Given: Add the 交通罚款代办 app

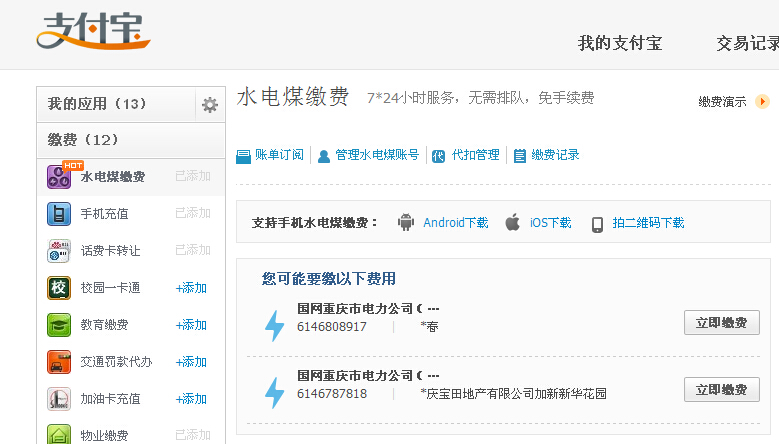Looking at the screenshot, I should coord(191,362).
